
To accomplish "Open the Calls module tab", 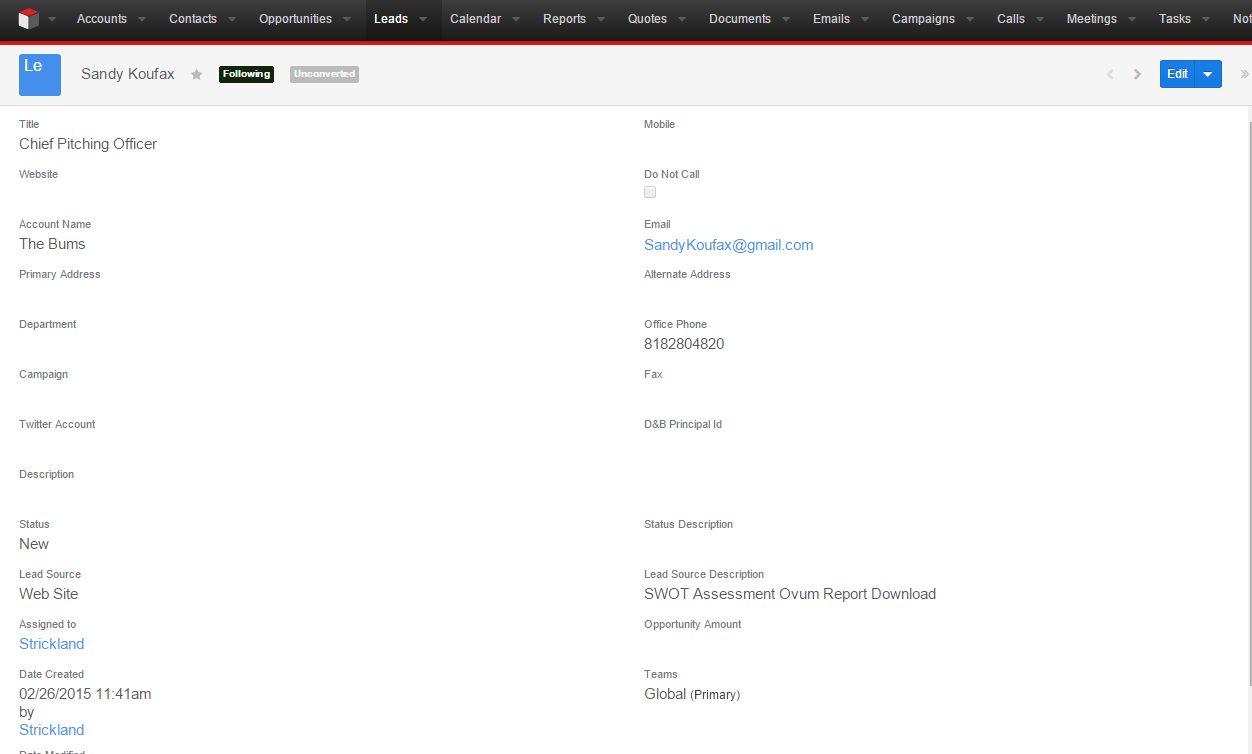I will click(x=1011, y=19).
